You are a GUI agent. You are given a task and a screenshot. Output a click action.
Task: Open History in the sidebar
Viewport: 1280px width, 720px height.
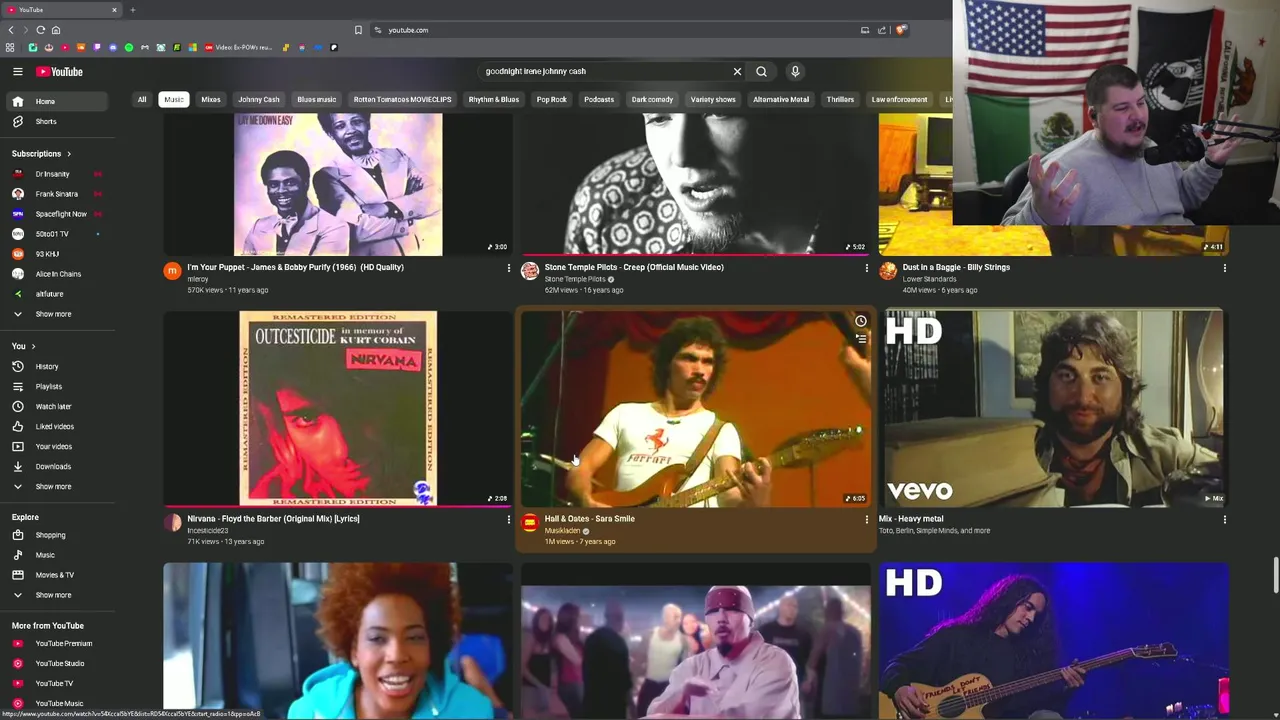pyautogui.click(x=58, y=366)
